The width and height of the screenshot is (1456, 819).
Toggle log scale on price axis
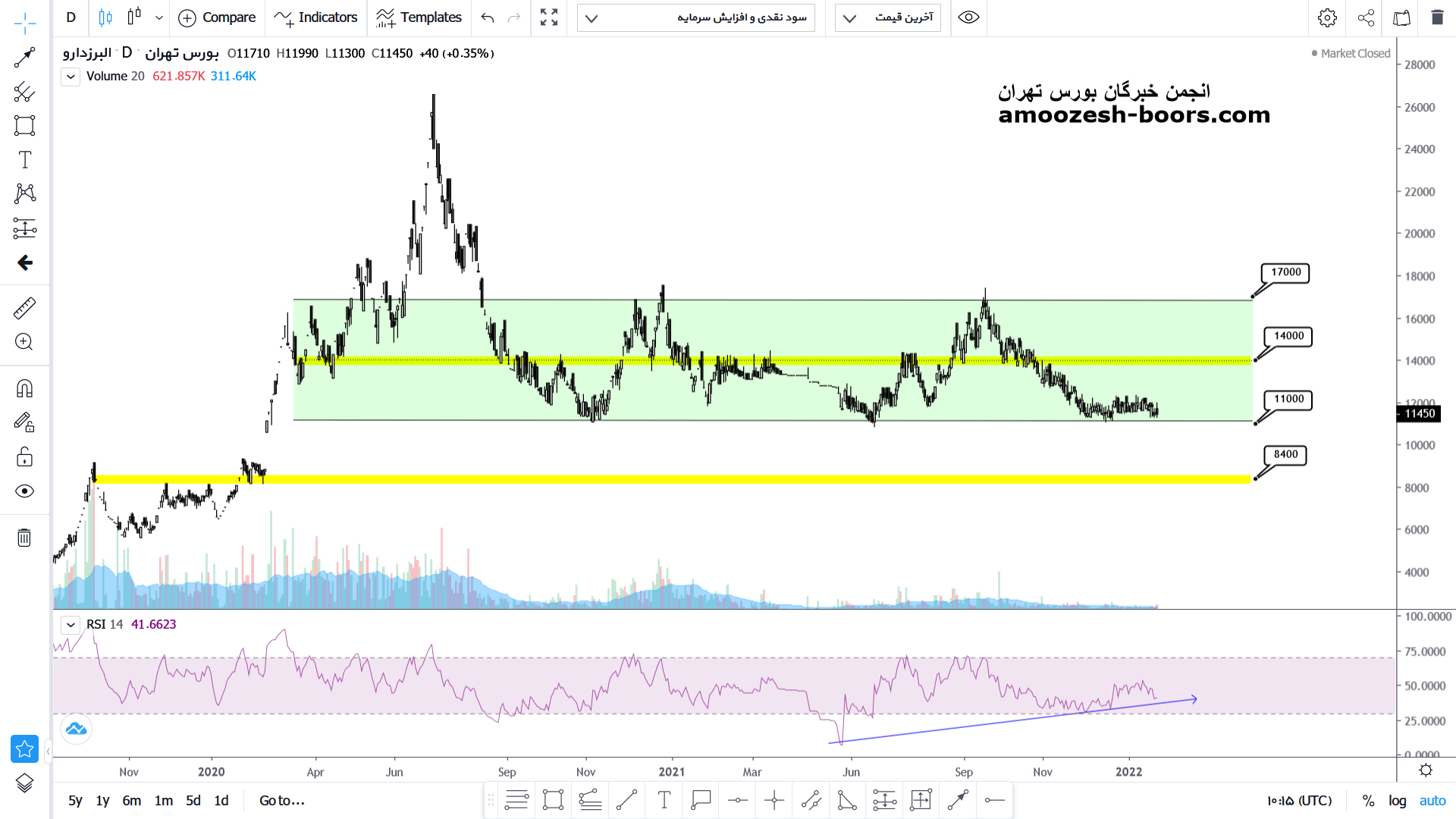(1397, 801)
